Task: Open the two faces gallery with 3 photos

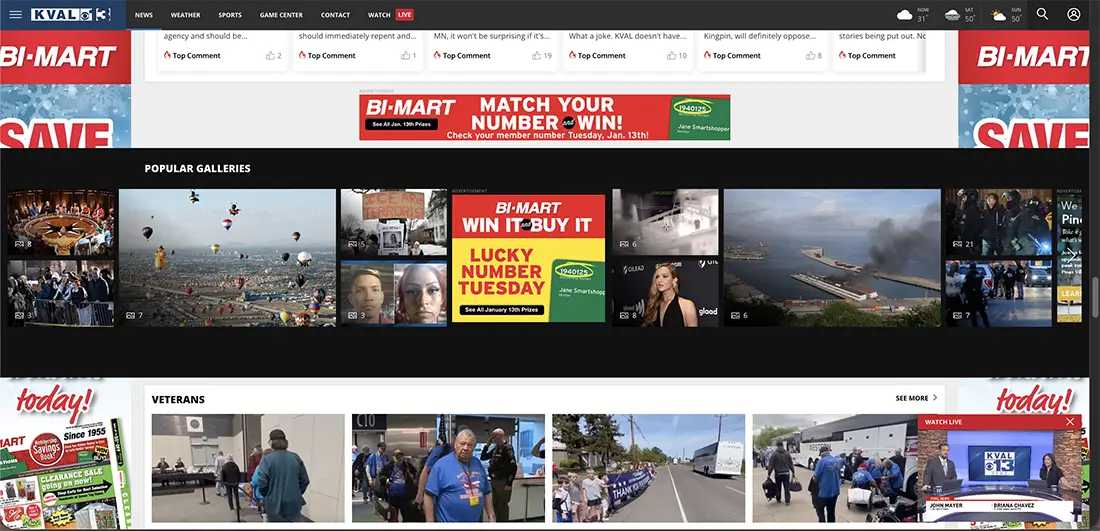Action: pyautogui.click(x=394, y=293)
